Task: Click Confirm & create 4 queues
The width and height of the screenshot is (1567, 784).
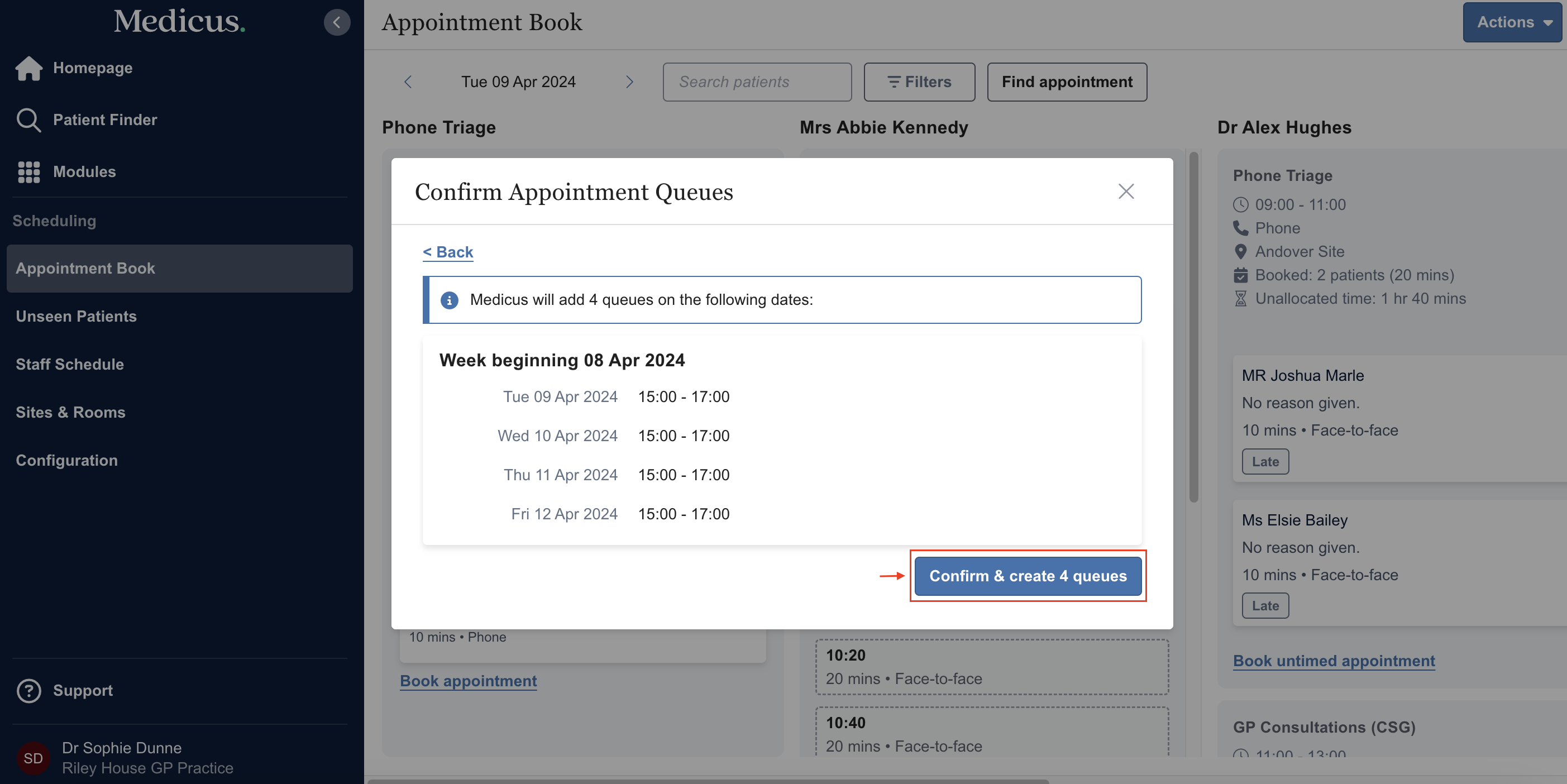Action: click(x=1028, y=575)
